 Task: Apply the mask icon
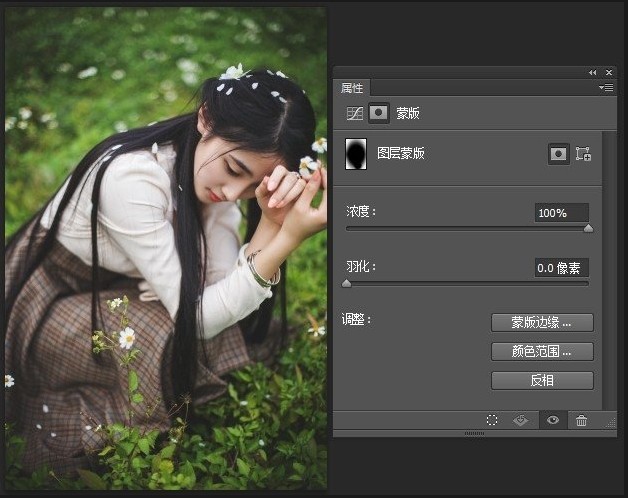point(521,420)
